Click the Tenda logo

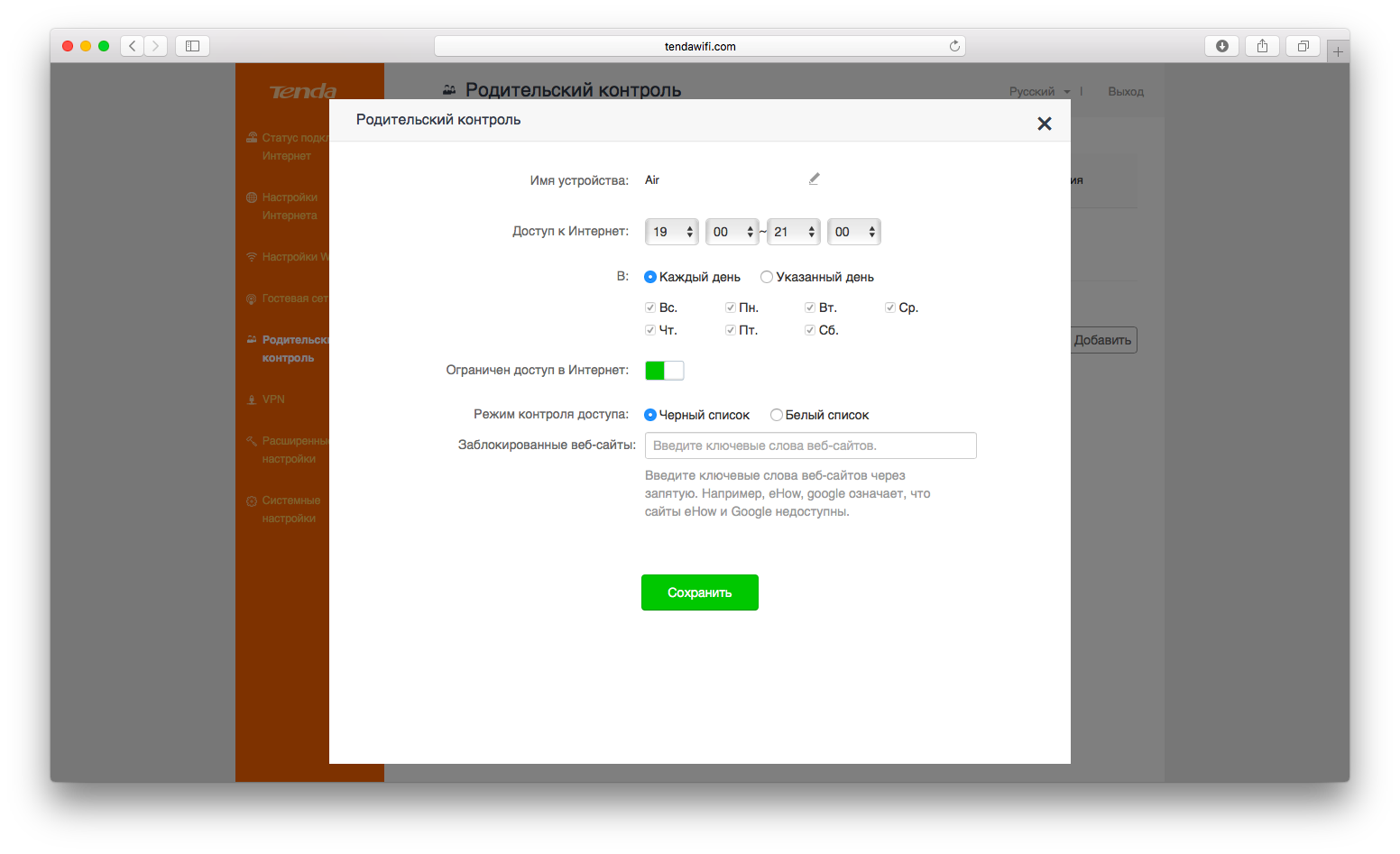pos(303,91)
